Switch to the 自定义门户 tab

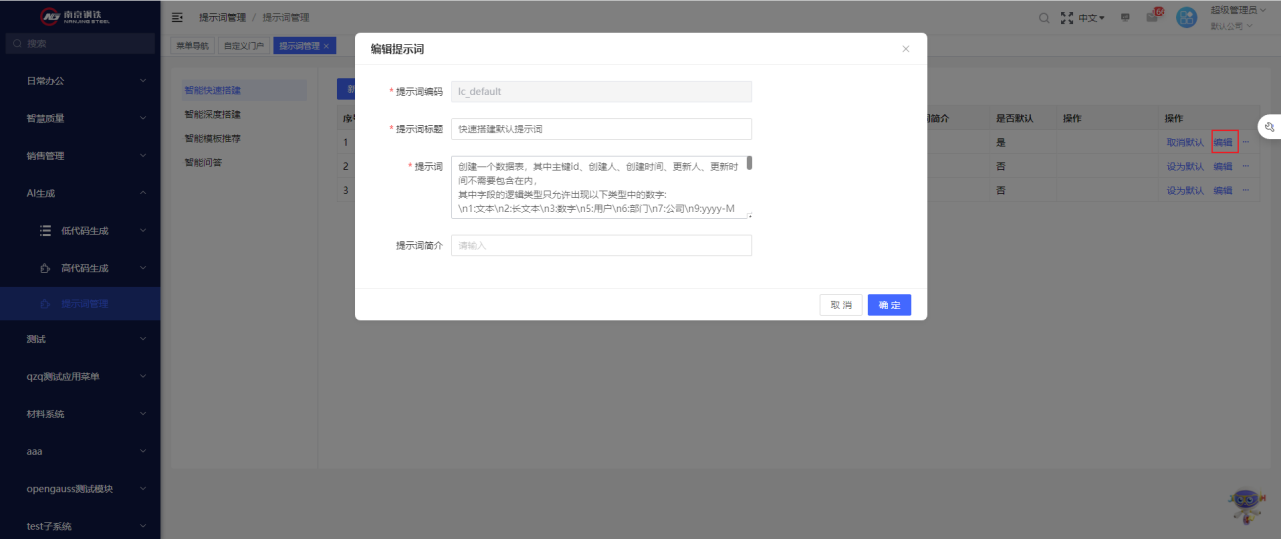pos(244,46)
